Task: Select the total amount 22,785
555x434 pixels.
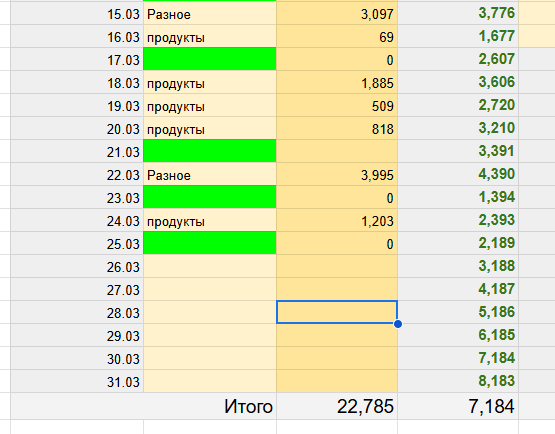Action: point(337,406)
